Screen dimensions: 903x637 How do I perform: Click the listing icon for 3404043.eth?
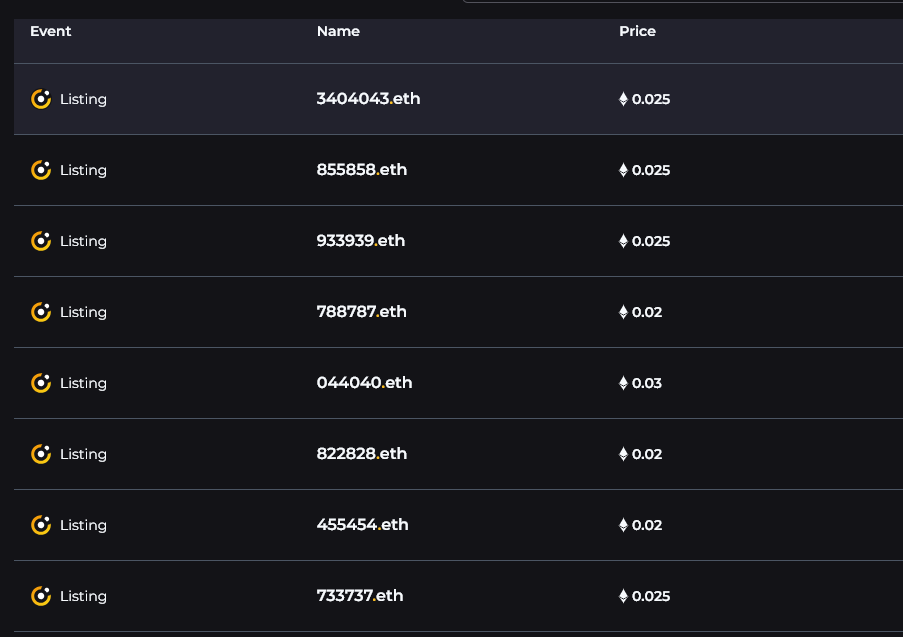tap(41, 99)
